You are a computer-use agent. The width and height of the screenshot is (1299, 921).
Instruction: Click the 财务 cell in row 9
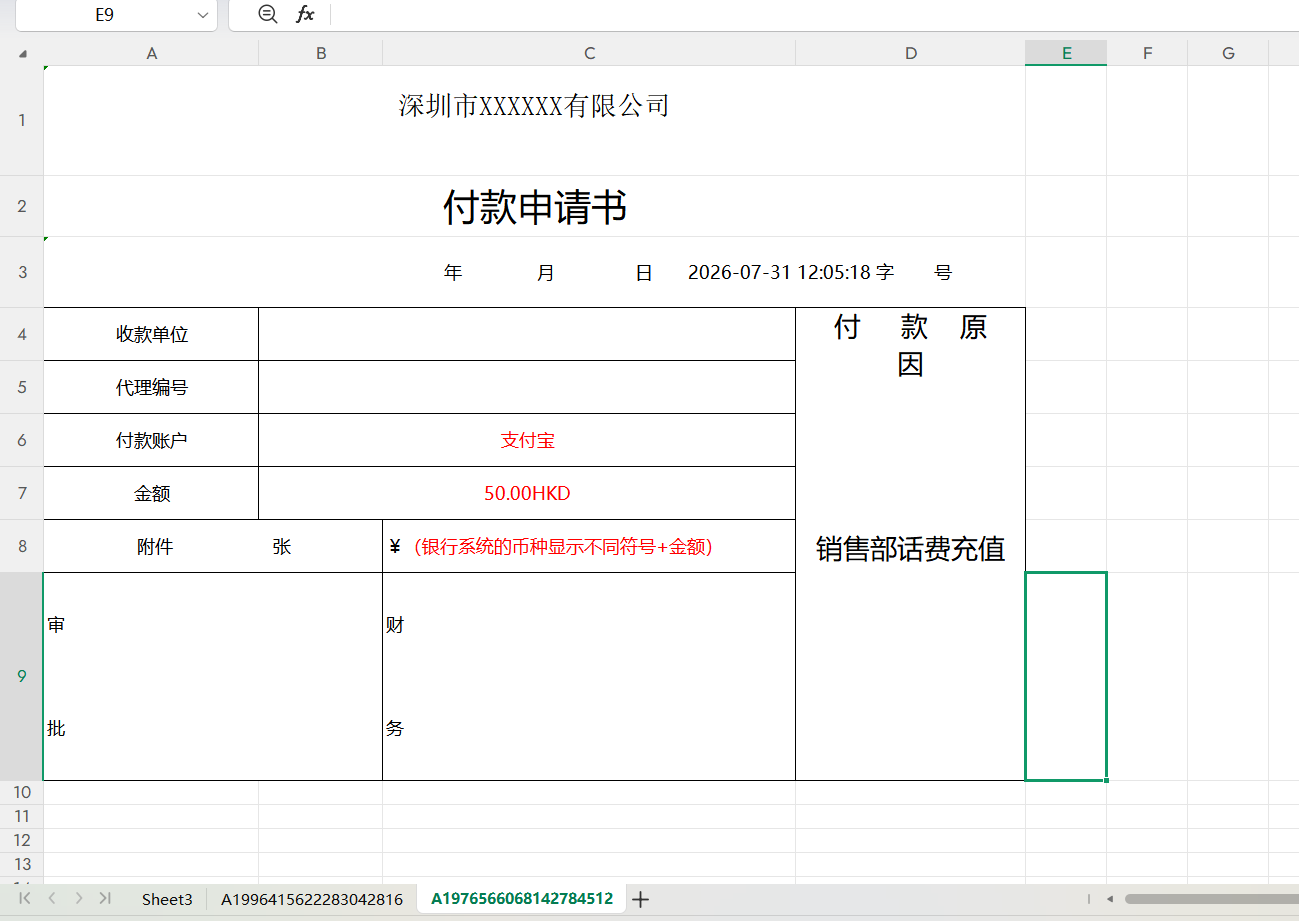click(589, 676)
